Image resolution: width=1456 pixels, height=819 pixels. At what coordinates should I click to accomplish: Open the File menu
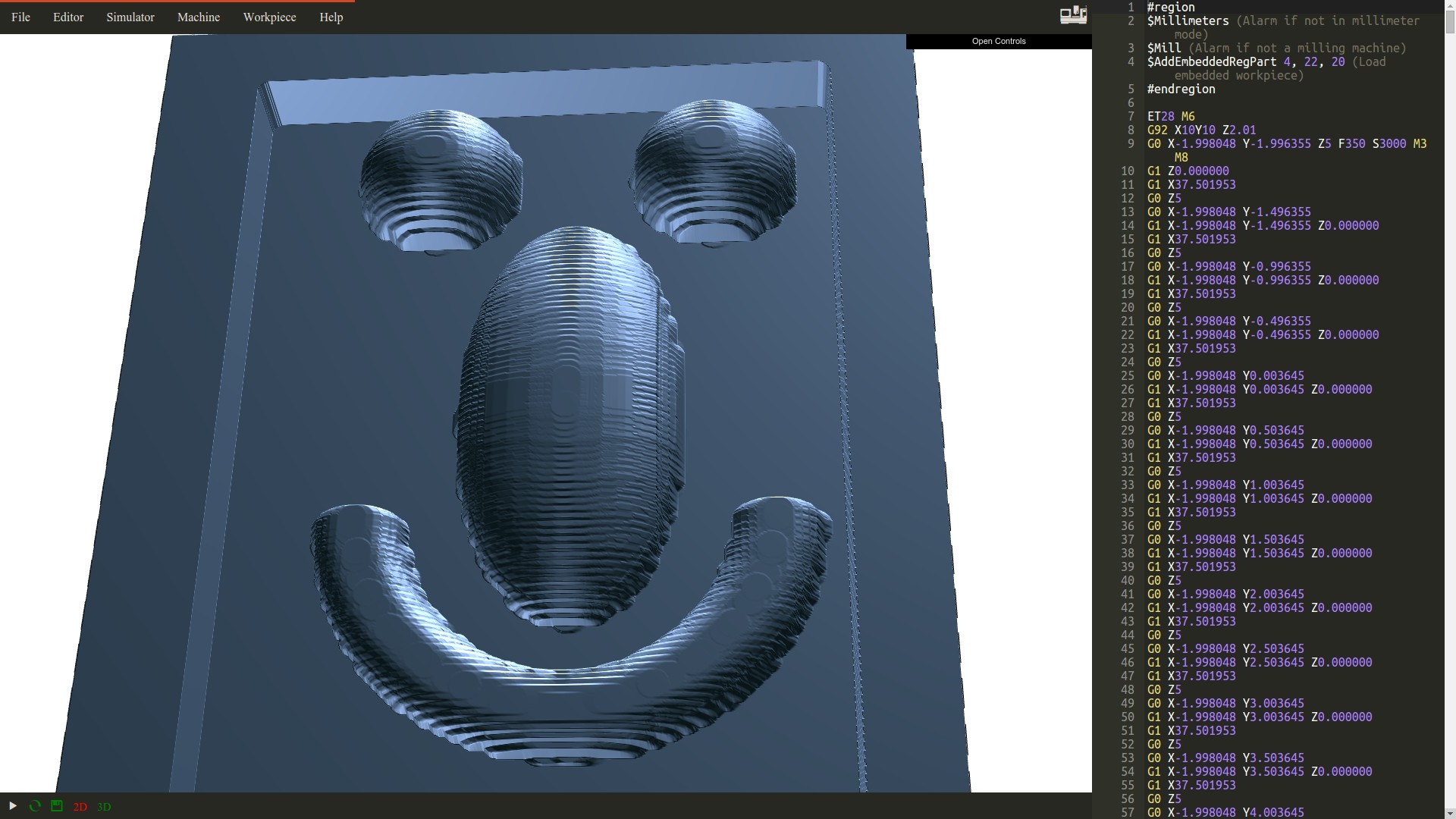(x=20, y=17)
